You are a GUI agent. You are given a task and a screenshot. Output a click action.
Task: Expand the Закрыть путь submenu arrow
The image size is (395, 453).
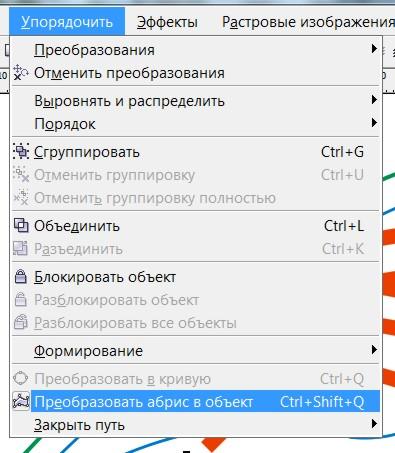[374, 424]
